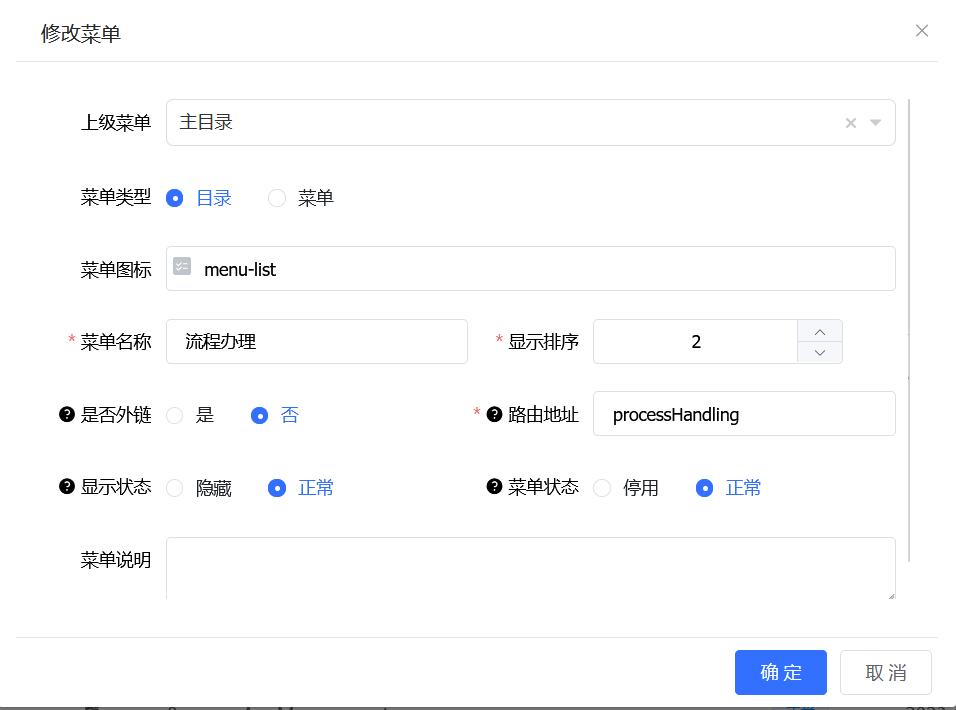The width and height of the screenshot is (956, 710).
Task: Set 显示状态 to 隐藏
Action: [174, 488]
